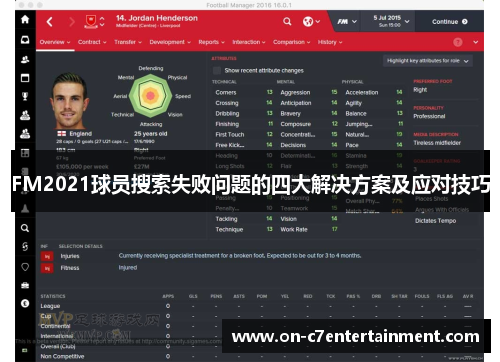
Task: Open the Contract tab menu
Action: click(92, 42)
